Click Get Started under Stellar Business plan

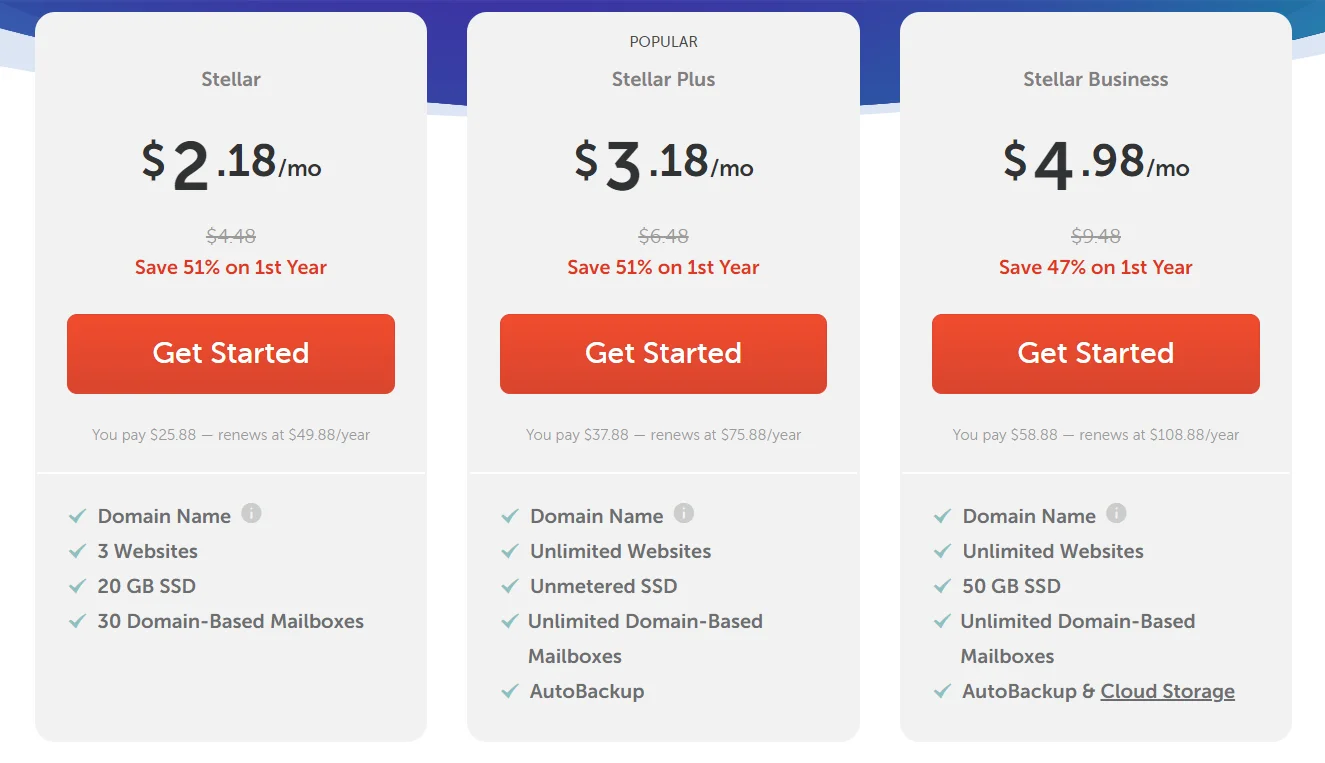coord(1096,354)
